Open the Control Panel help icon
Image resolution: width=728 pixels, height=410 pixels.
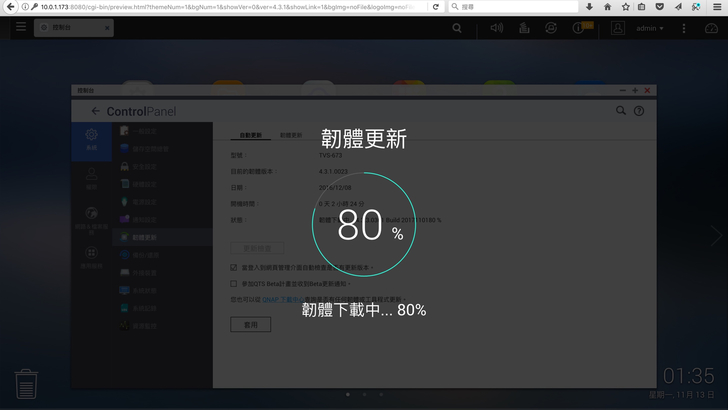pos(639,111)
